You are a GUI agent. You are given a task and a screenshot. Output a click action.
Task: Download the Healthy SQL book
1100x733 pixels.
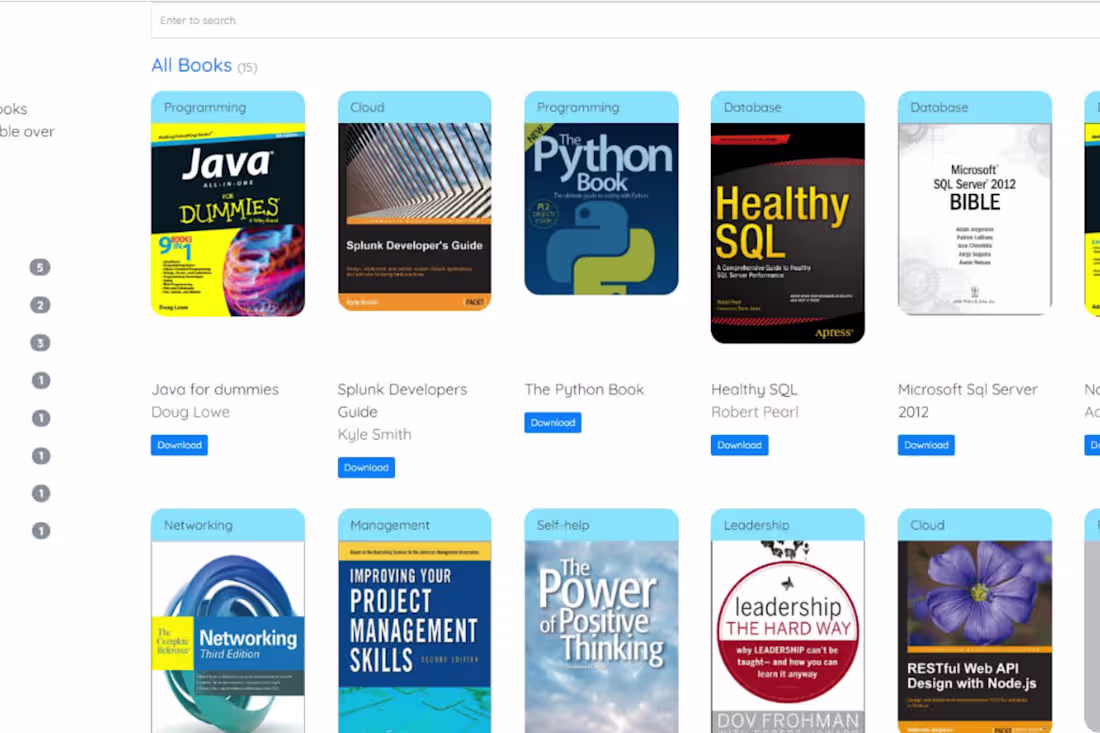[x=739, y=445]
